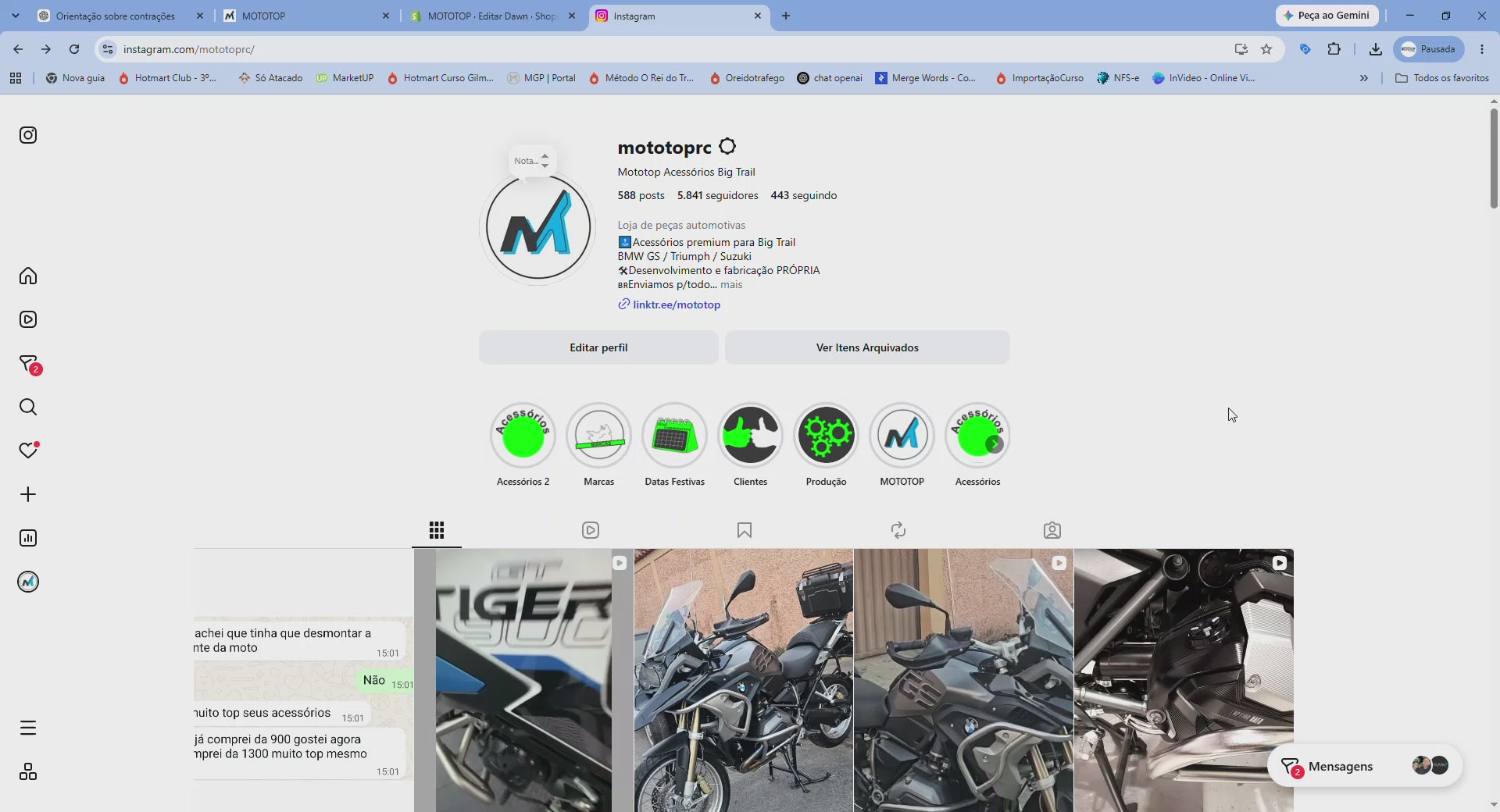Click the Pausada profile button

coord(1429,49)
